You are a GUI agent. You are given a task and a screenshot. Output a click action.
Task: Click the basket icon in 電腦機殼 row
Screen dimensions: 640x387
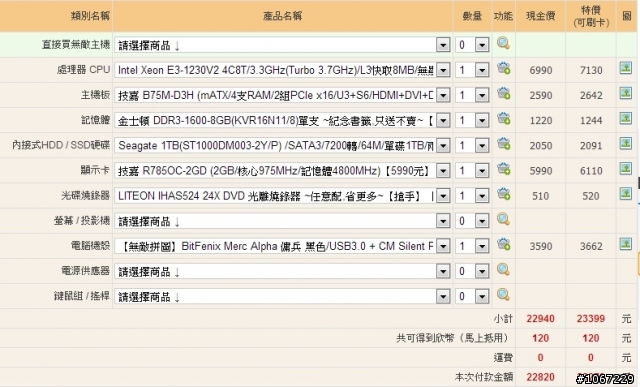[x=503, y=245]
